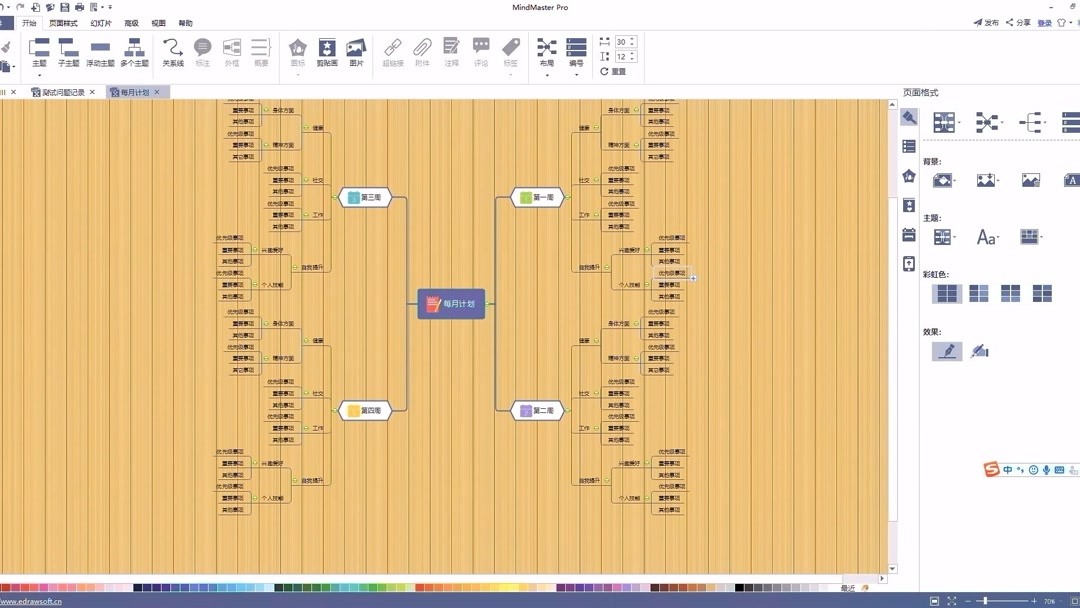The image size is (1080, 608).
Task: Attach a file using the 附件 icon
Action: point(421,50)
